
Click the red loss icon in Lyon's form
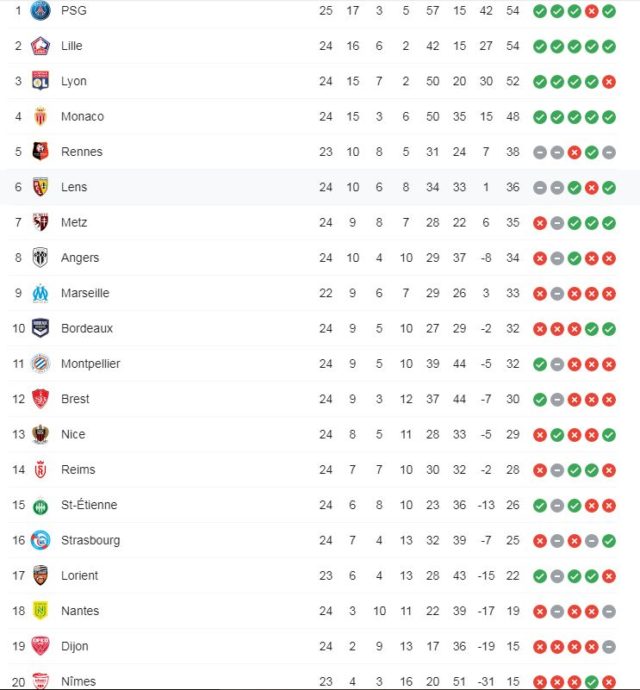tap(609, 81)
